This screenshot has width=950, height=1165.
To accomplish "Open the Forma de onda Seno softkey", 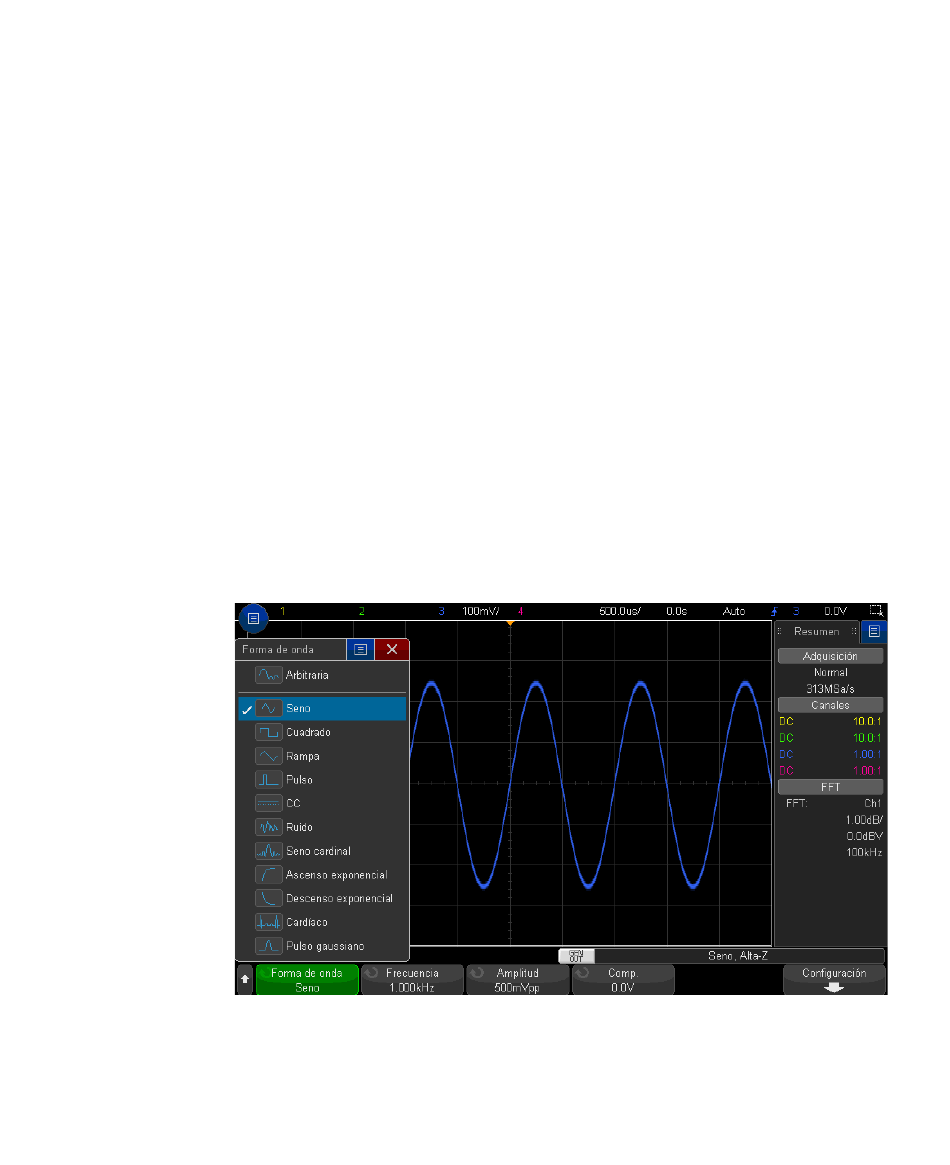I will [307, 980].
